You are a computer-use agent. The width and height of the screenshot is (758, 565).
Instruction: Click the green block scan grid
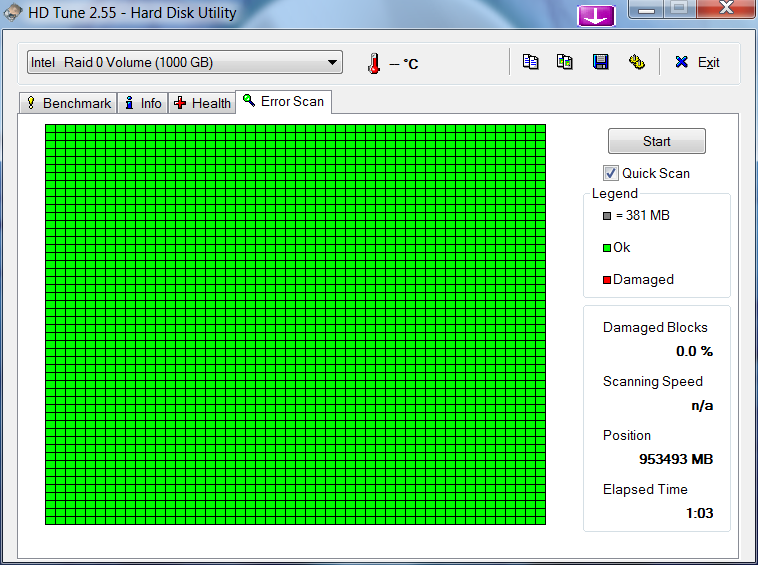coord(295,323)
